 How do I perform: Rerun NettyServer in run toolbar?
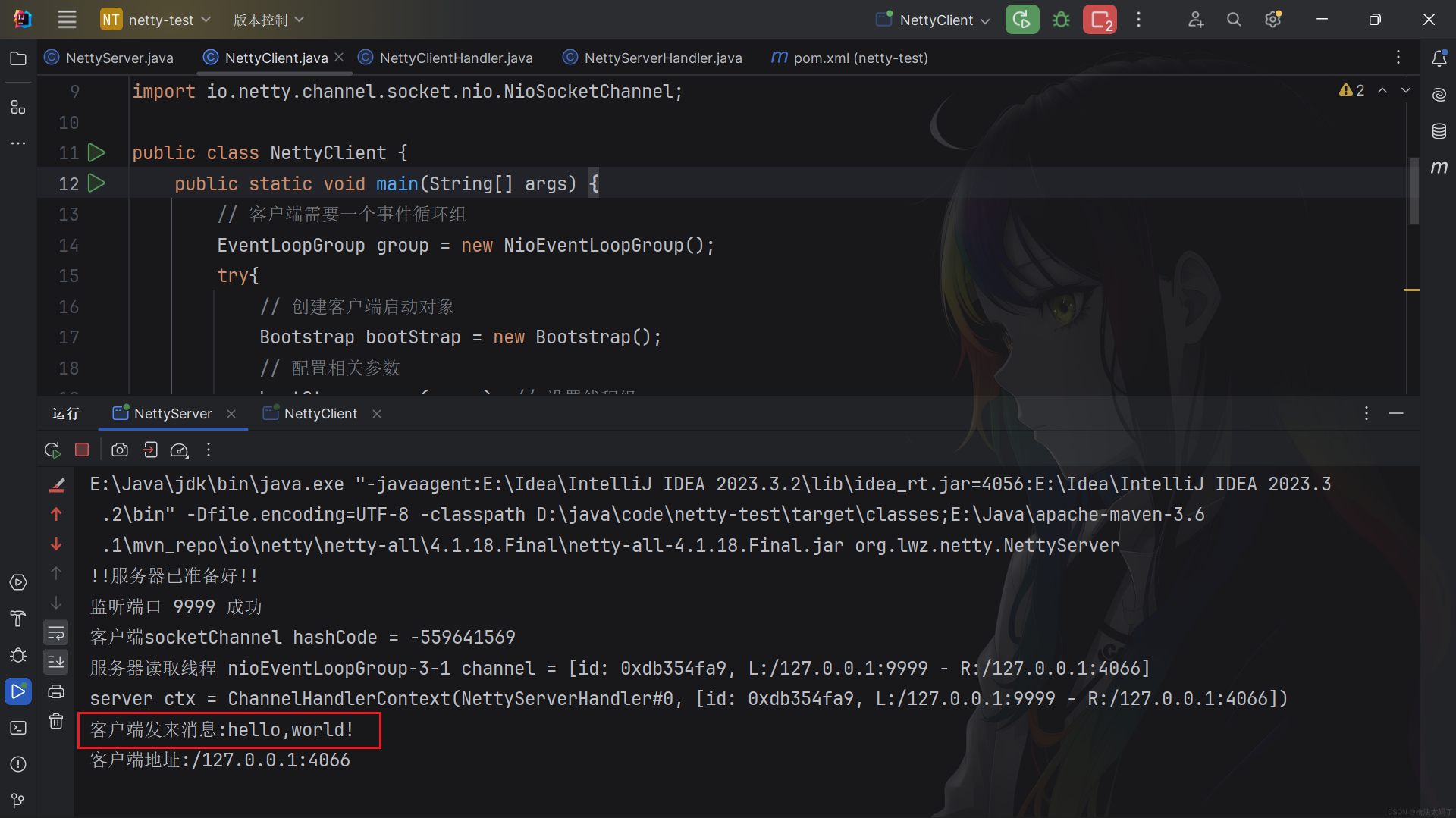click(52, 450)
